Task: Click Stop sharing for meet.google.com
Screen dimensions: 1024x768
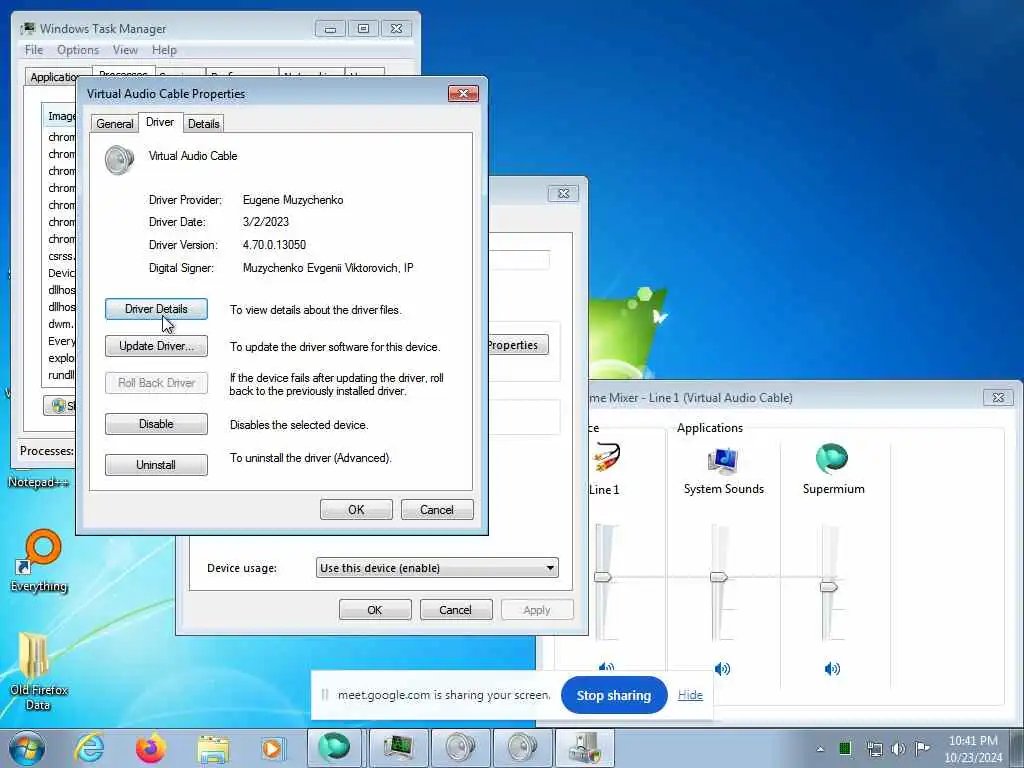Action: click(x=614, y=696)
